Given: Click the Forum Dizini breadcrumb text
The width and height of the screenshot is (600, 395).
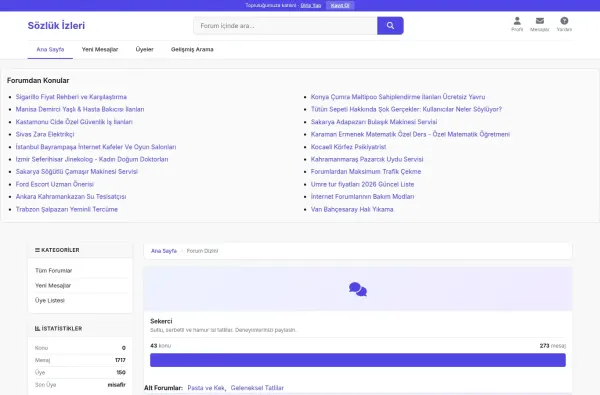Looking at the screenshot, I should 202,251.
